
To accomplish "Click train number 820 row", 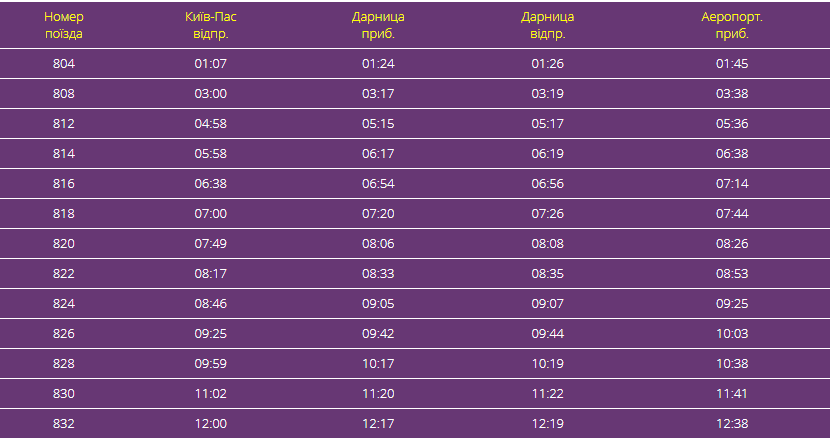I will pos(64,244).
